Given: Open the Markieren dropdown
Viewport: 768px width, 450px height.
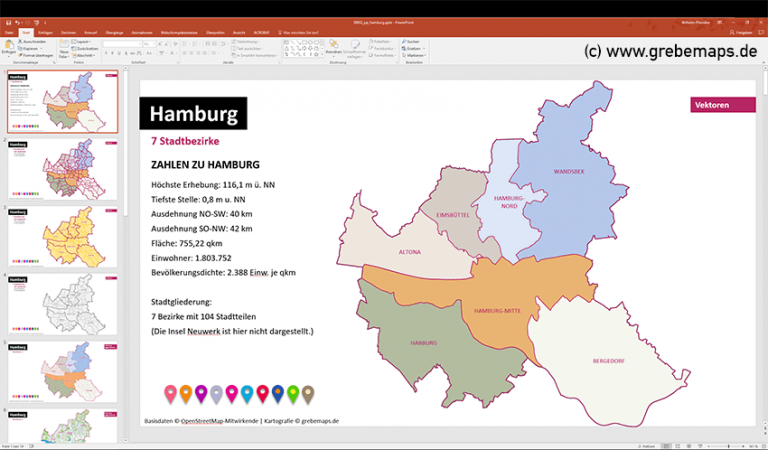Looking at the screenshot, I should tap(414, 55).
